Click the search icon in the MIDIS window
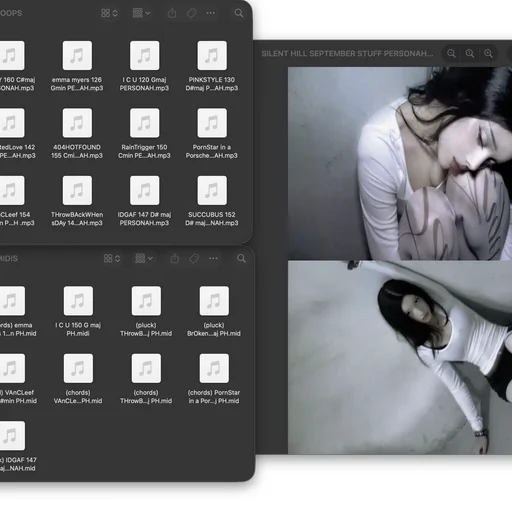Screen dimensions: 512x512 [x=241, y=258]
